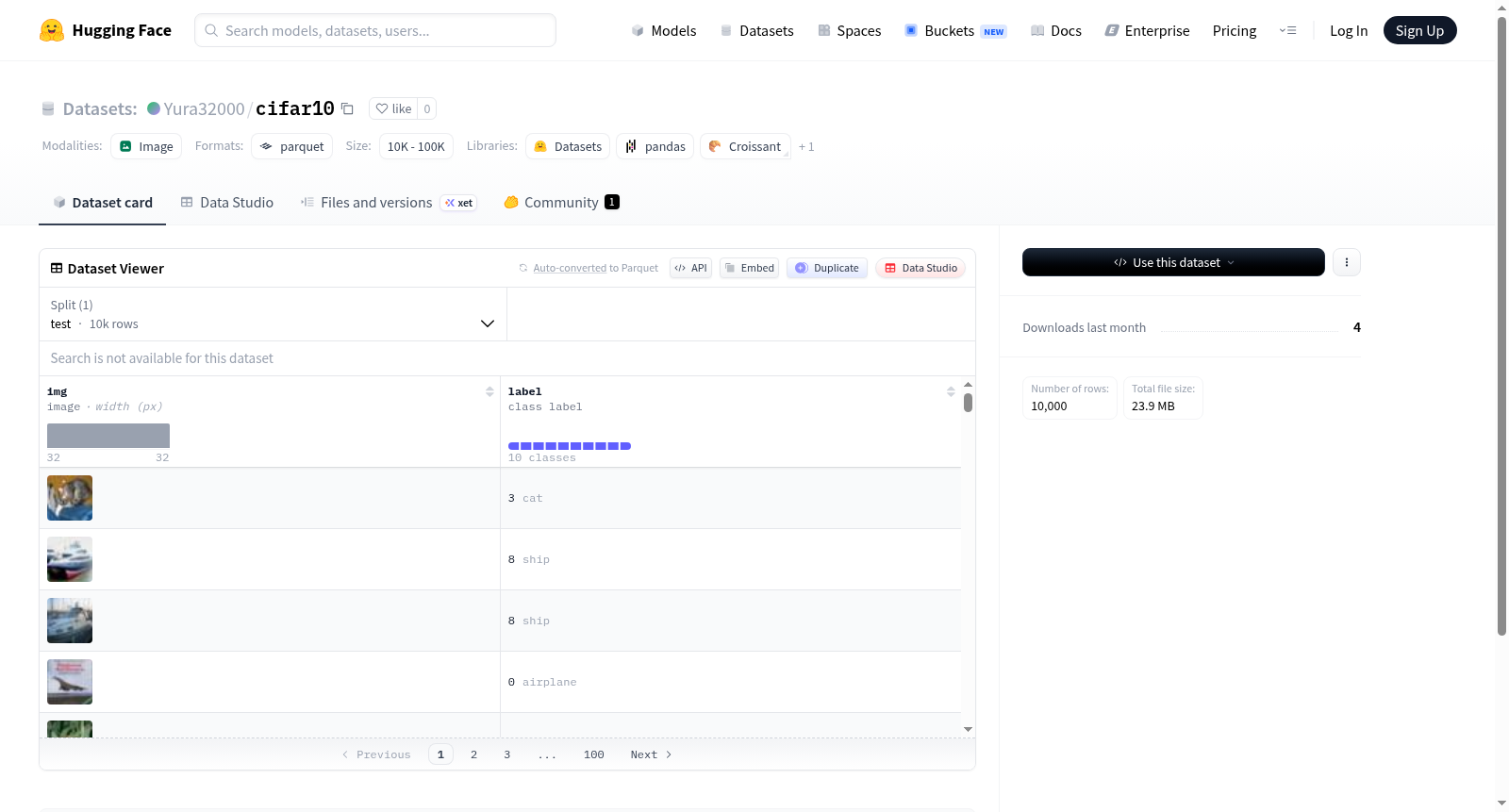Select the pandas library tag

(655, 146)
